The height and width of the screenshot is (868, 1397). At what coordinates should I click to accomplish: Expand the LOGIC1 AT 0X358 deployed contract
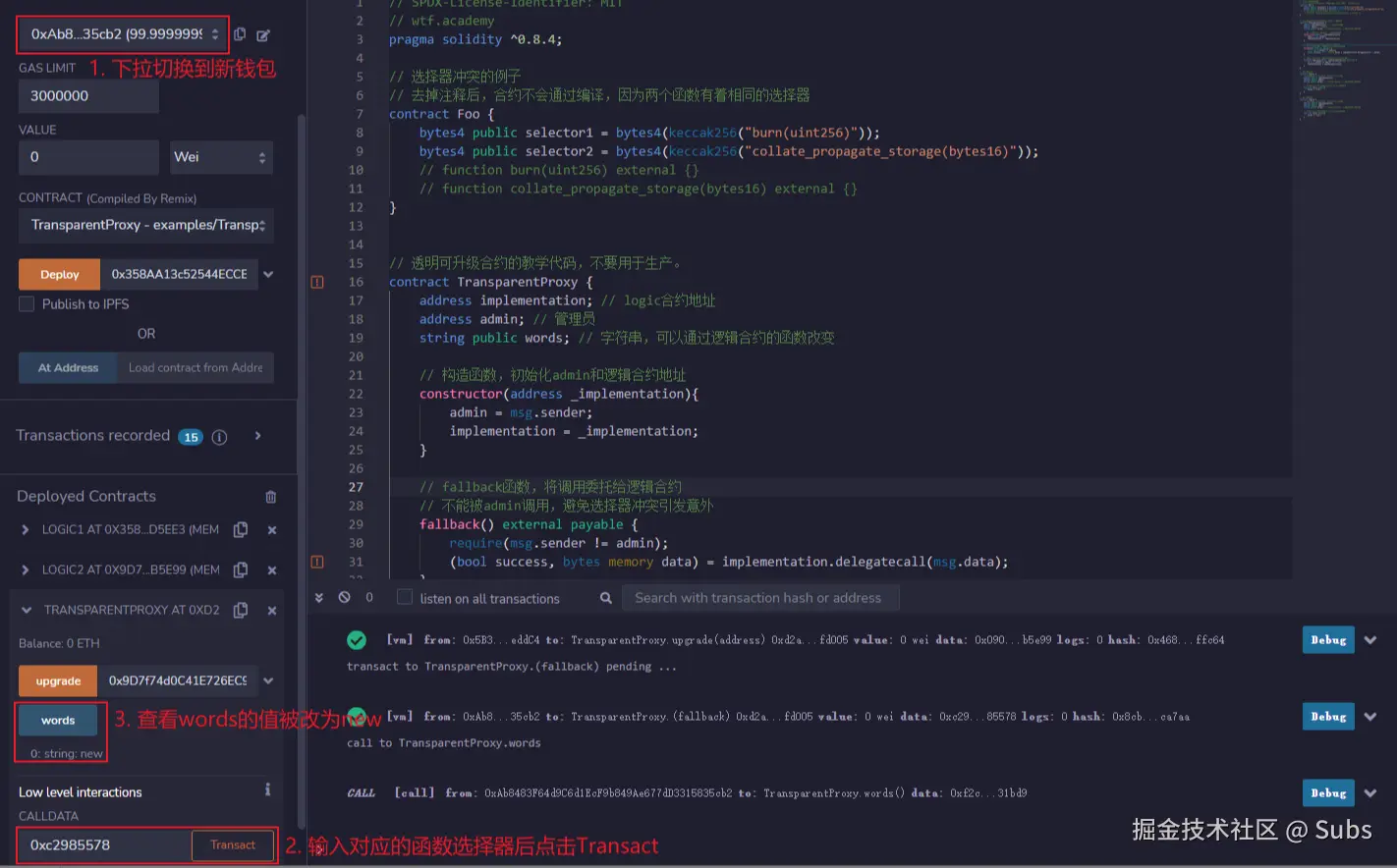(26, 530)
